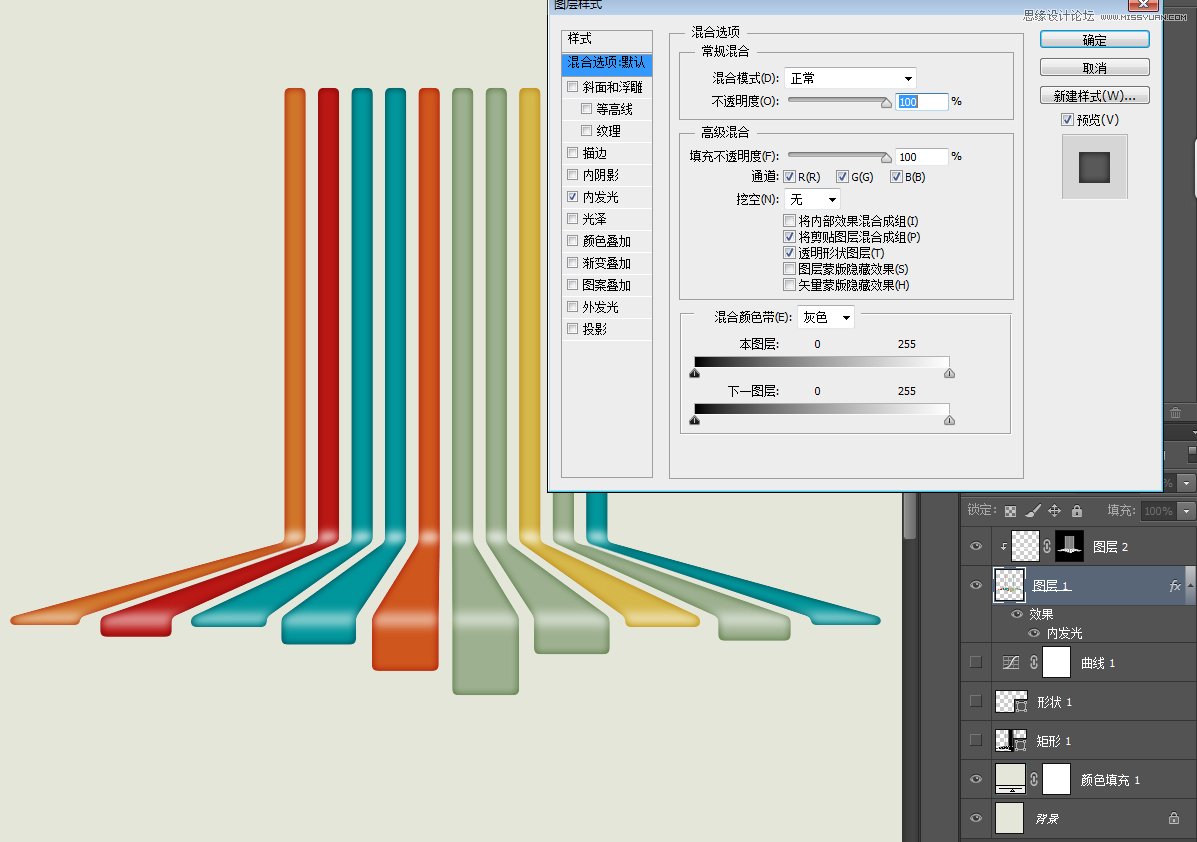The height and width of the screenshot is (842, 1197).
Task: Hide 图层 1 with its eye icon
Action: [976, 586]
